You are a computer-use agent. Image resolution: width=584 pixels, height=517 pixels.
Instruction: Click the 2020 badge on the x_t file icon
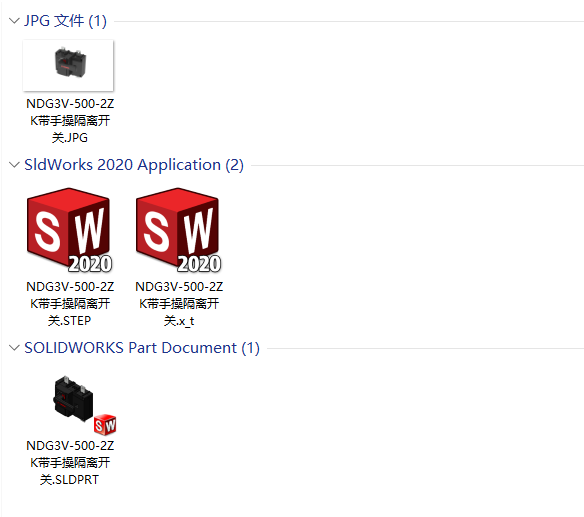(x=199, y=263)
